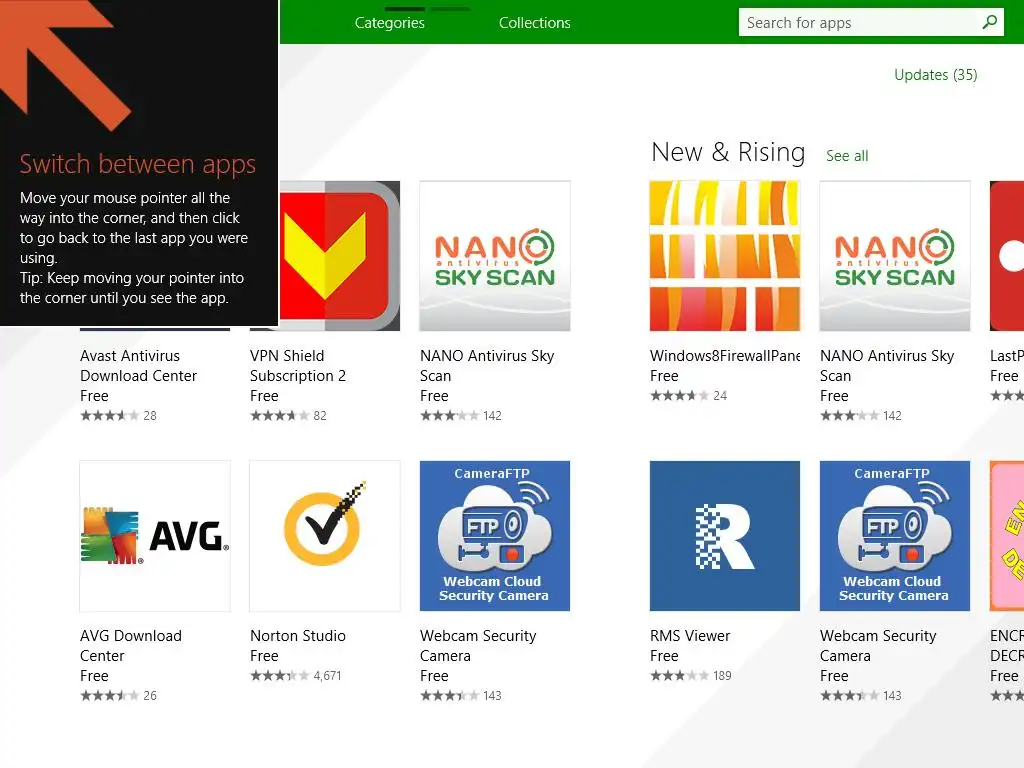Image resolution: width=1024 pixels, height=768 pixels.
Task: Open the RMS Viewer app icon
Action: (x=725, y=536)
